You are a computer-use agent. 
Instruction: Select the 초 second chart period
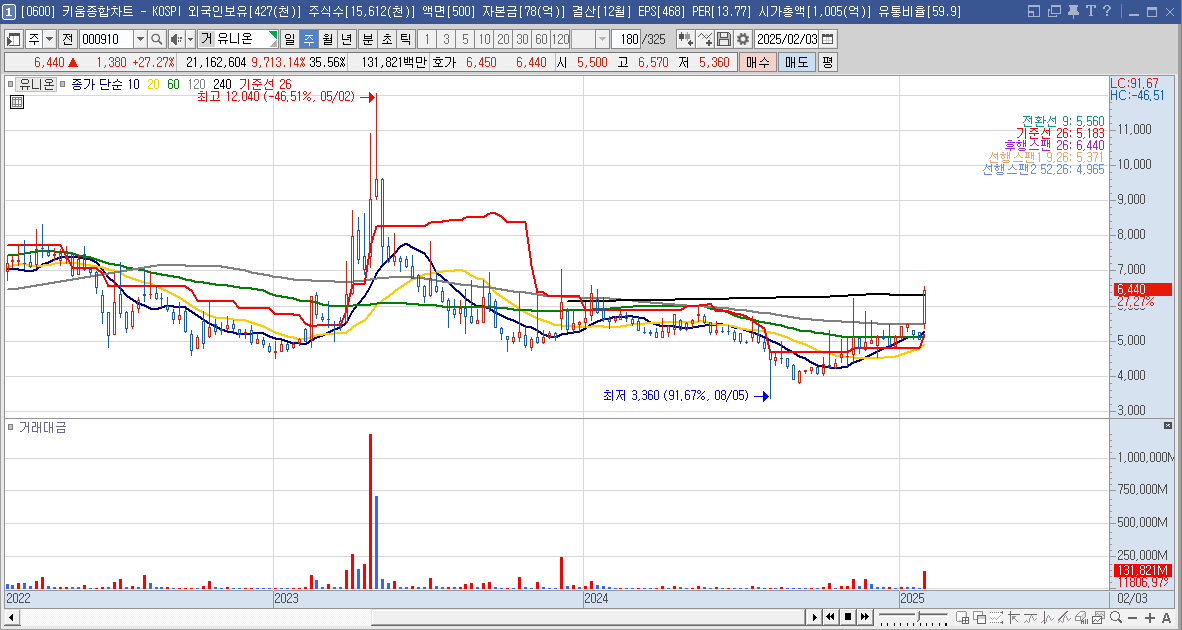point(386,39)
